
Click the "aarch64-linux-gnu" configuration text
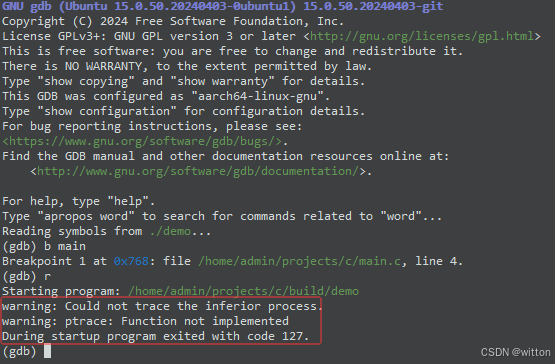257,96
